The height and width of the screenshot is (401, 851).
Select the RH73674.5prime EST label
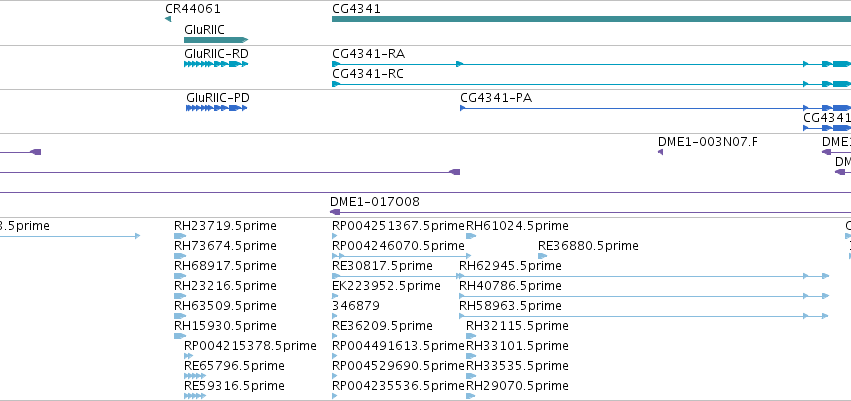click(225, 246)
